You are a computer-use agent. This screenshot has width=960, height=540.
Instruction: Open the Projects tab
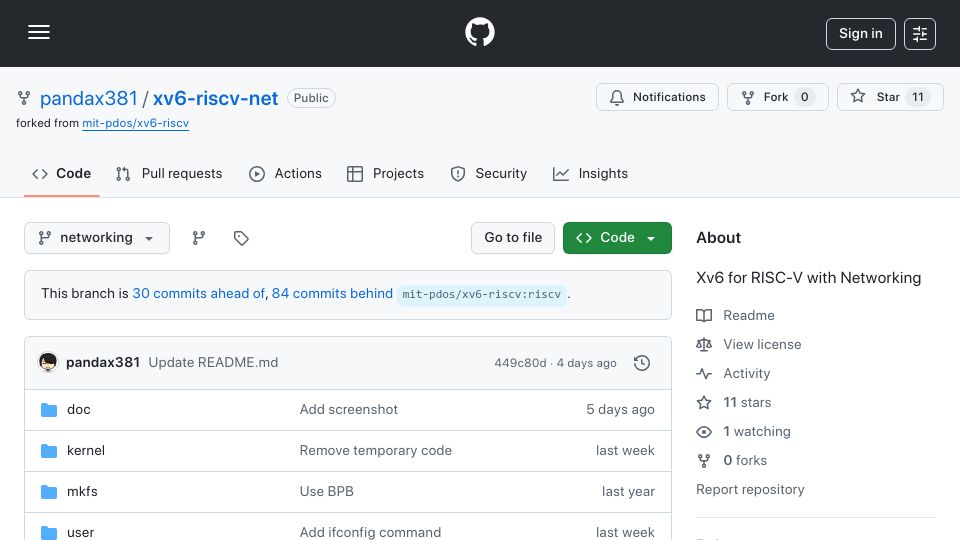click(385, 174)
